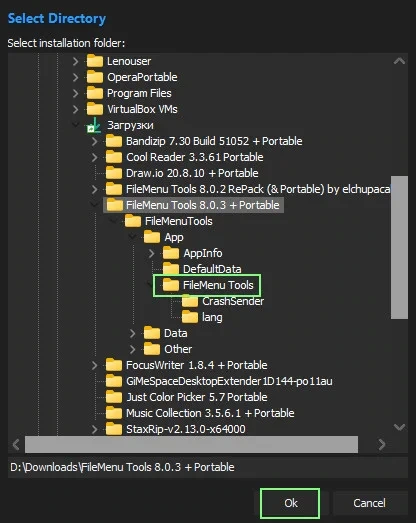Click the CrashSender folder icon
Image resolution: width=416 pixels, height=523 pixels.
point(190,301)
